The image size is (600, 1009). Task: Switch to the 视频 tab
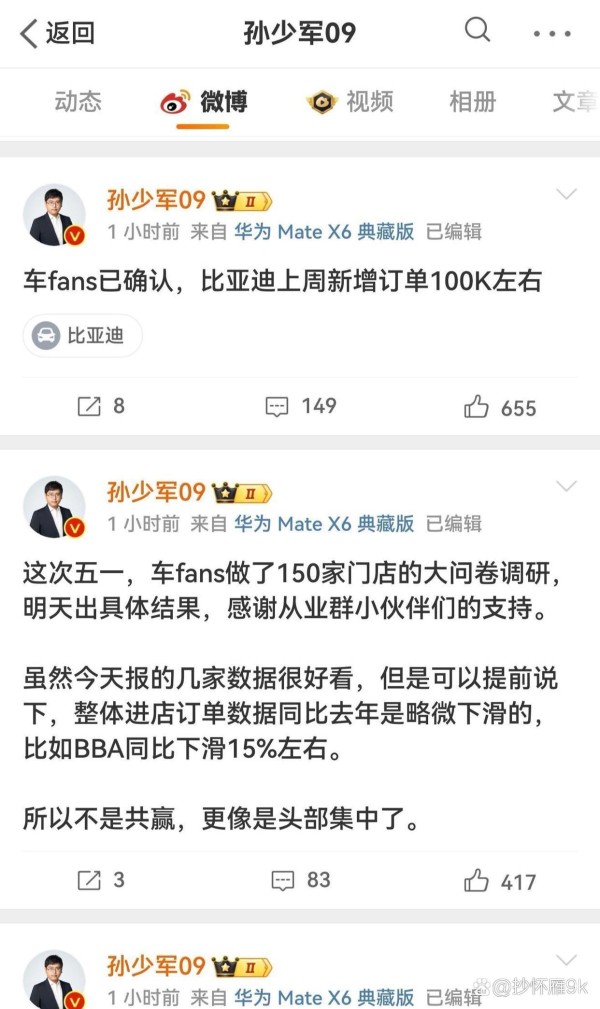click(350, 102)
